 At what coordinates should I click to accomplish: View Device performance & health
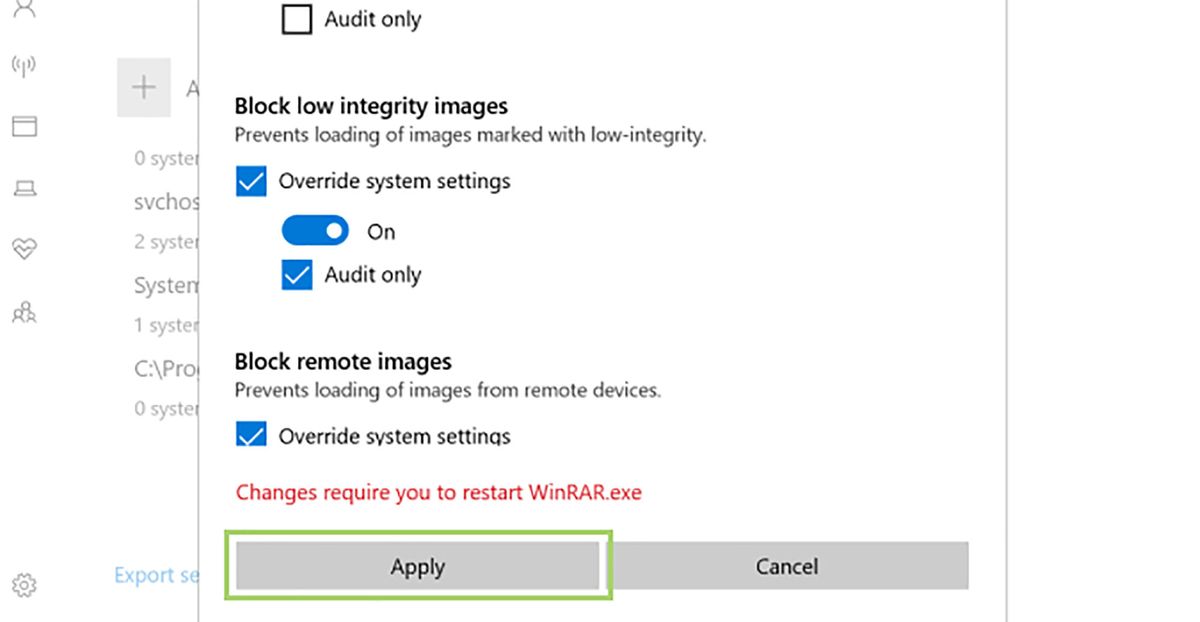pyautogui.click(x=25, y=248)
